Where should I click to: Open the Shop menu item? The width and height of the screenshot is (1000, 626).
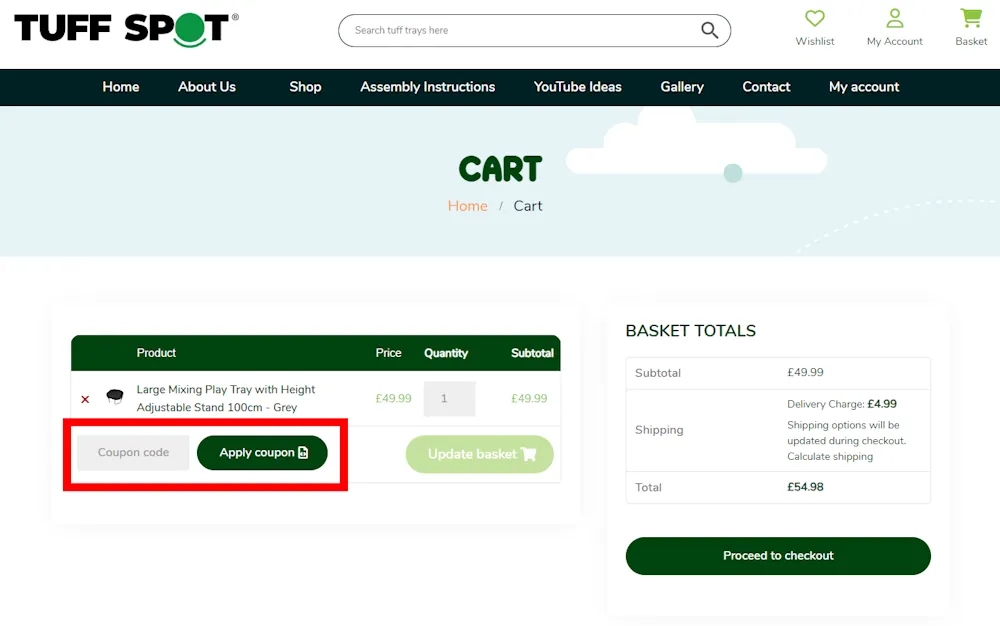(305, 87)
